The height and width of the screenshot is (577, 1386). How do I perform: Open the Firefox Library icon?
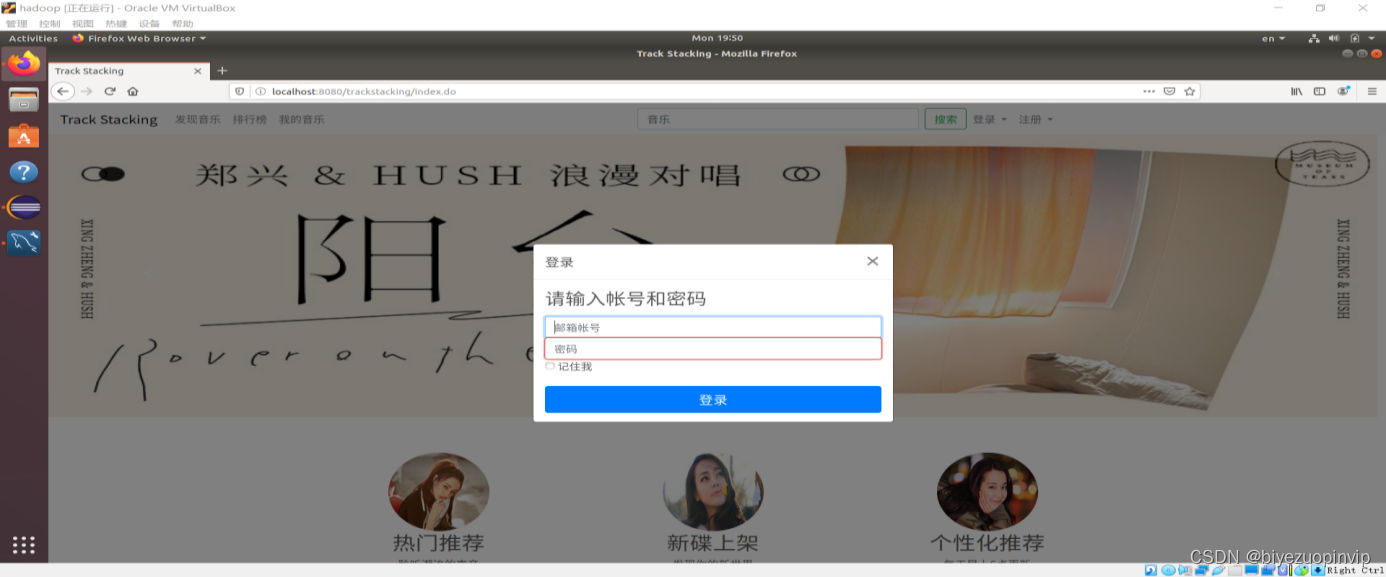[1297, 91]
